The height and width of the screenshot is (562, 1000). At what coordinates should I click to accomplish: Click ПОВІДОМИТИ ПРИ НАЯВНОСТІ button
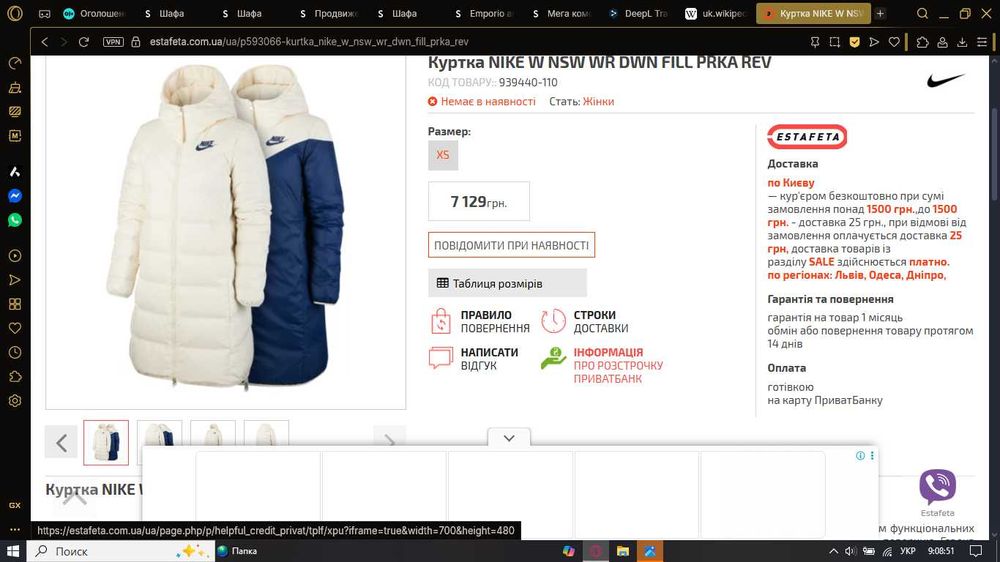[x=511, y=245]
